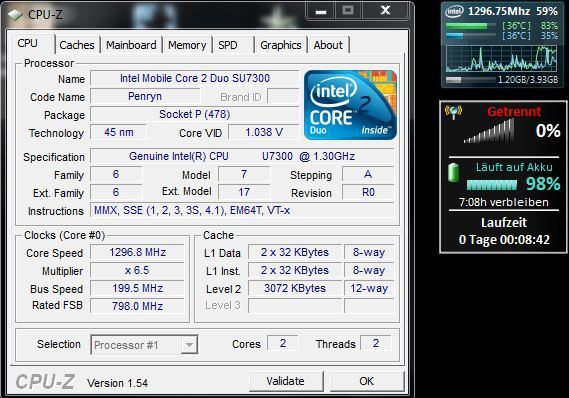Click the Core VID value 1.038 V
569x398 pixels.
(x=264, y=132)
